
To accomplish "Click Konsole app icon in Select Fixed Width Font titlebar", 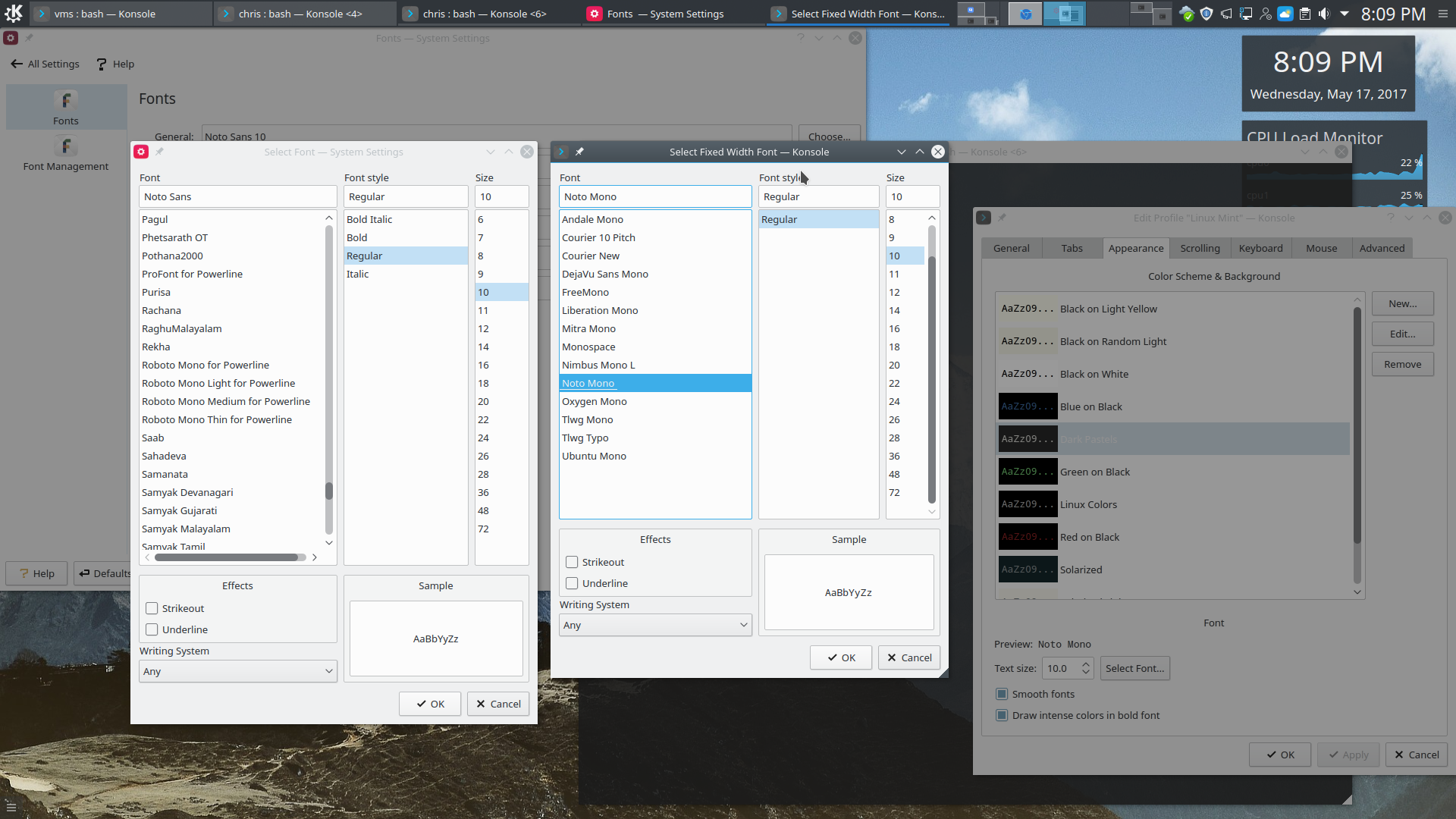I will [x=561, y=152].
